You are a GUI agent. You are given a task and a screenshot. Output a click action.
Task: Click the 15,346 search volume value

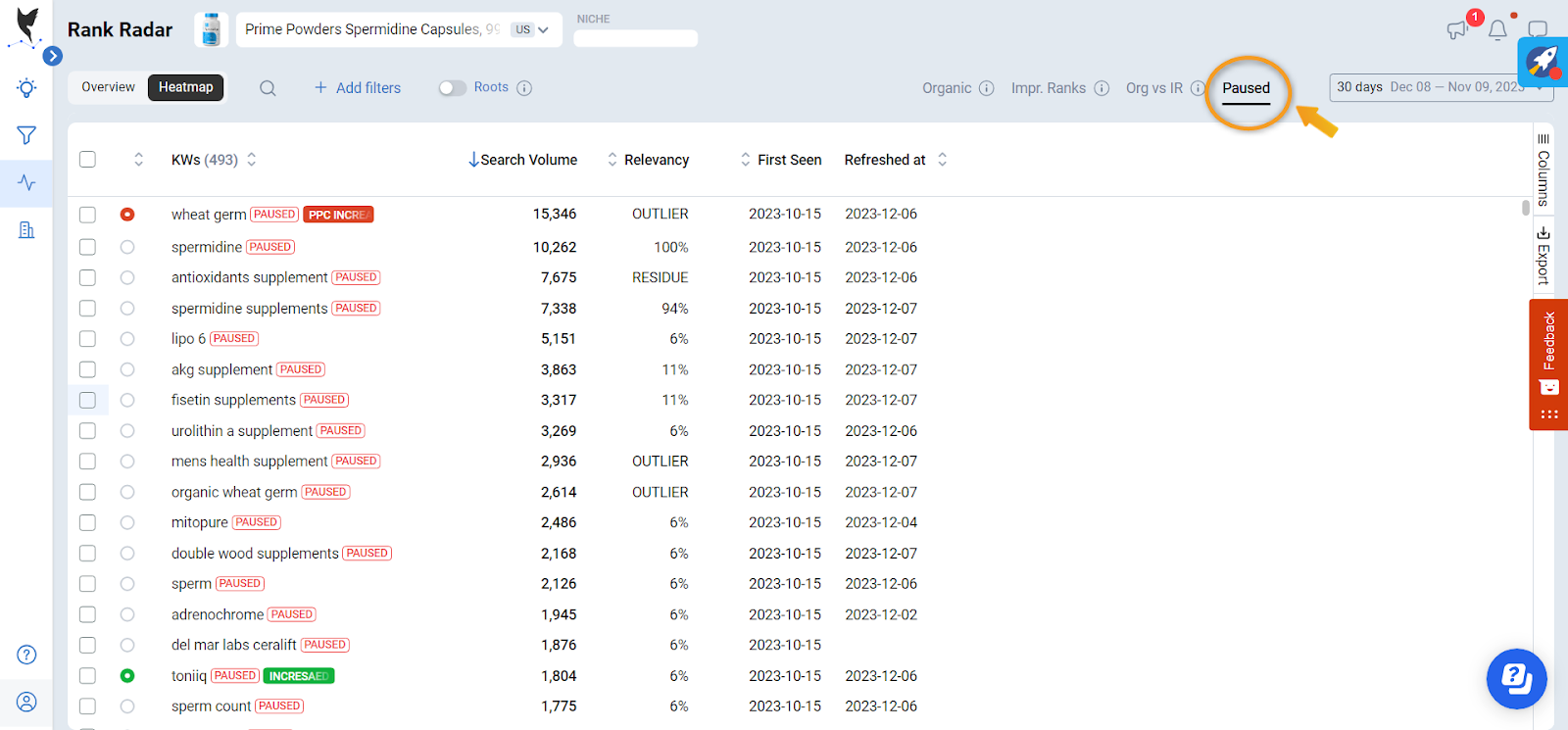click(555, 214)
